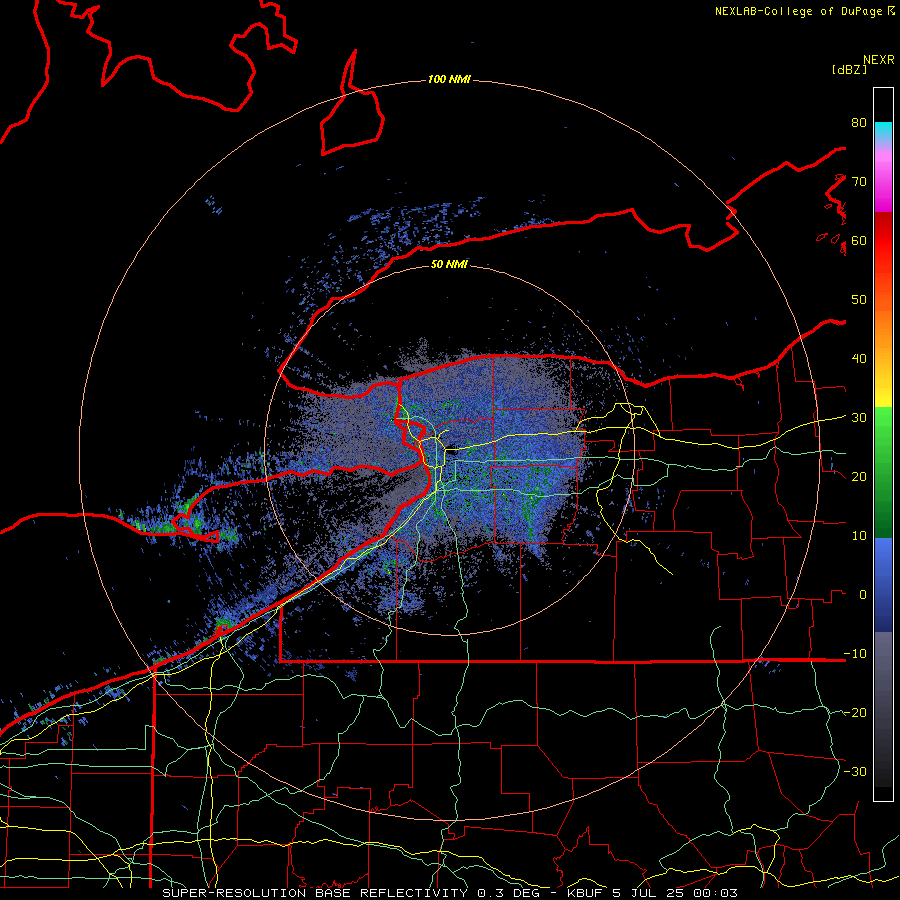Screen dimensions: 900x900
Task: Click the dBZ unit label above color scale
Action: [849, 69]
